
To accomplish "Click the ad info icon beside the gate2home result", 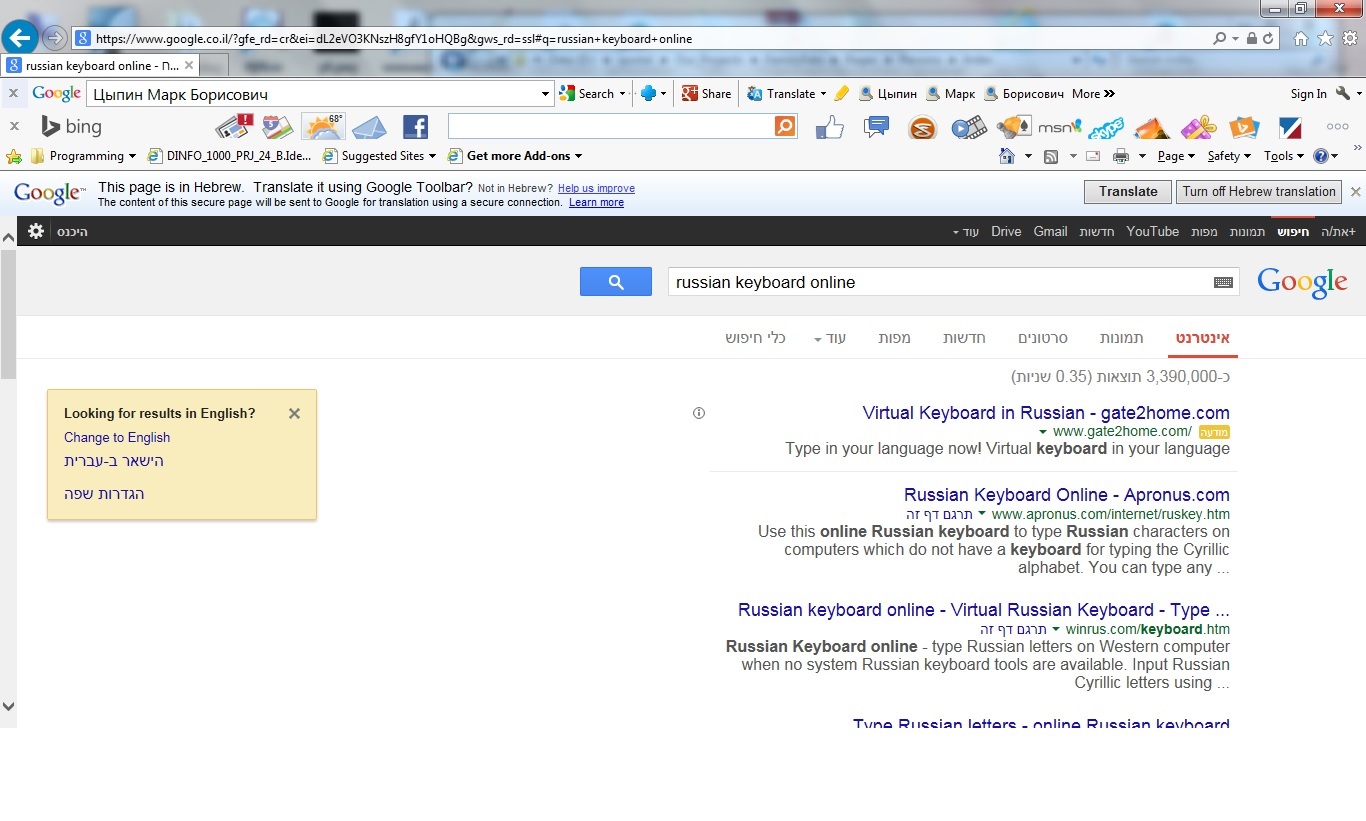I will 699,413.
